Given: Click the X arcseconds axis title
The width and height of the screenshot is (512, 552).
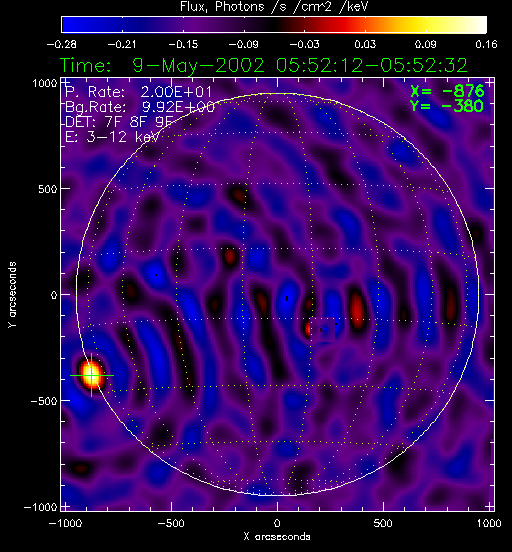Looking at the screenshot, I should [277, 537].
